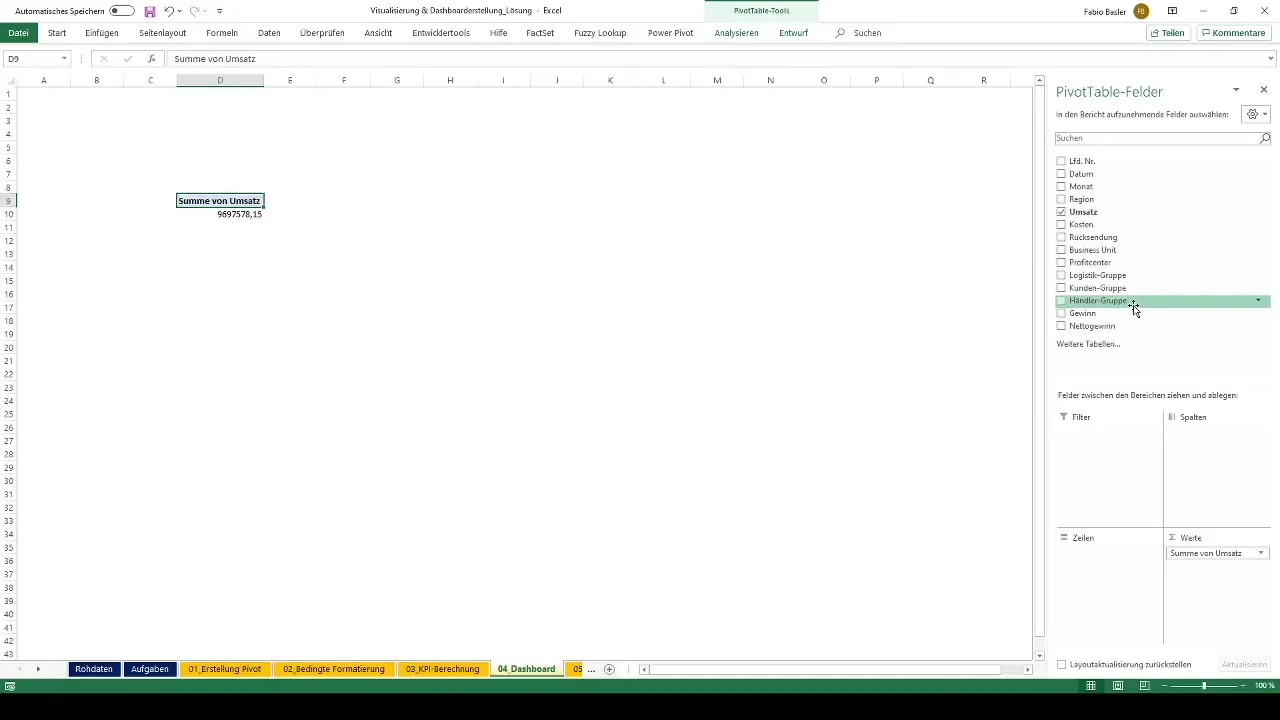Check the Monat field checkbox
This screenshot has height=720, width=1280.
click(1061, 187)
